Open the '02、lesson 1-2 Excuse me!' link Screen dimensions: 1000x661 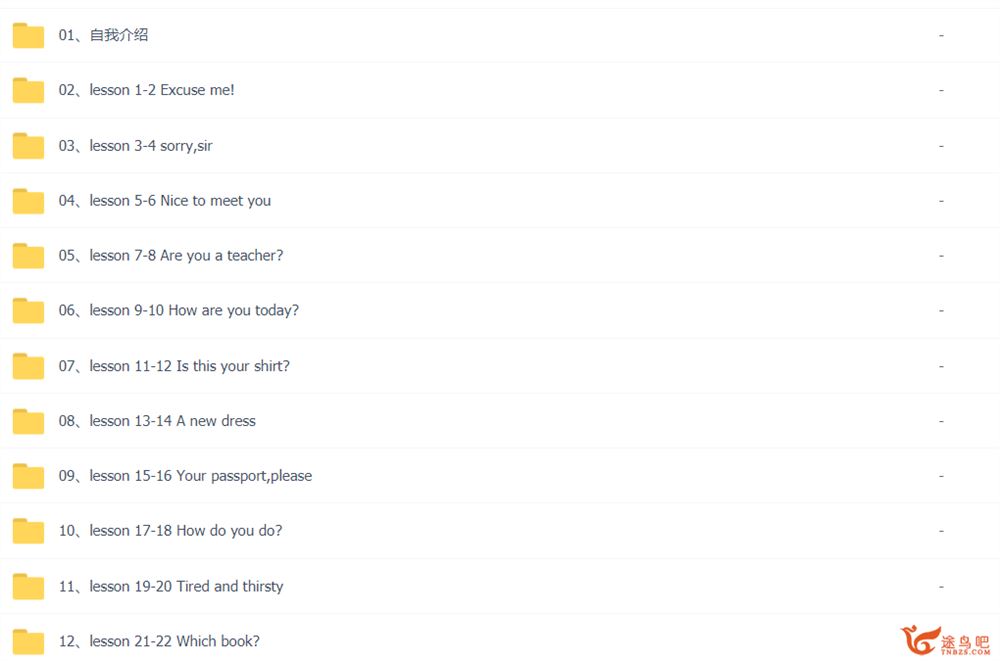coord(147,90)
